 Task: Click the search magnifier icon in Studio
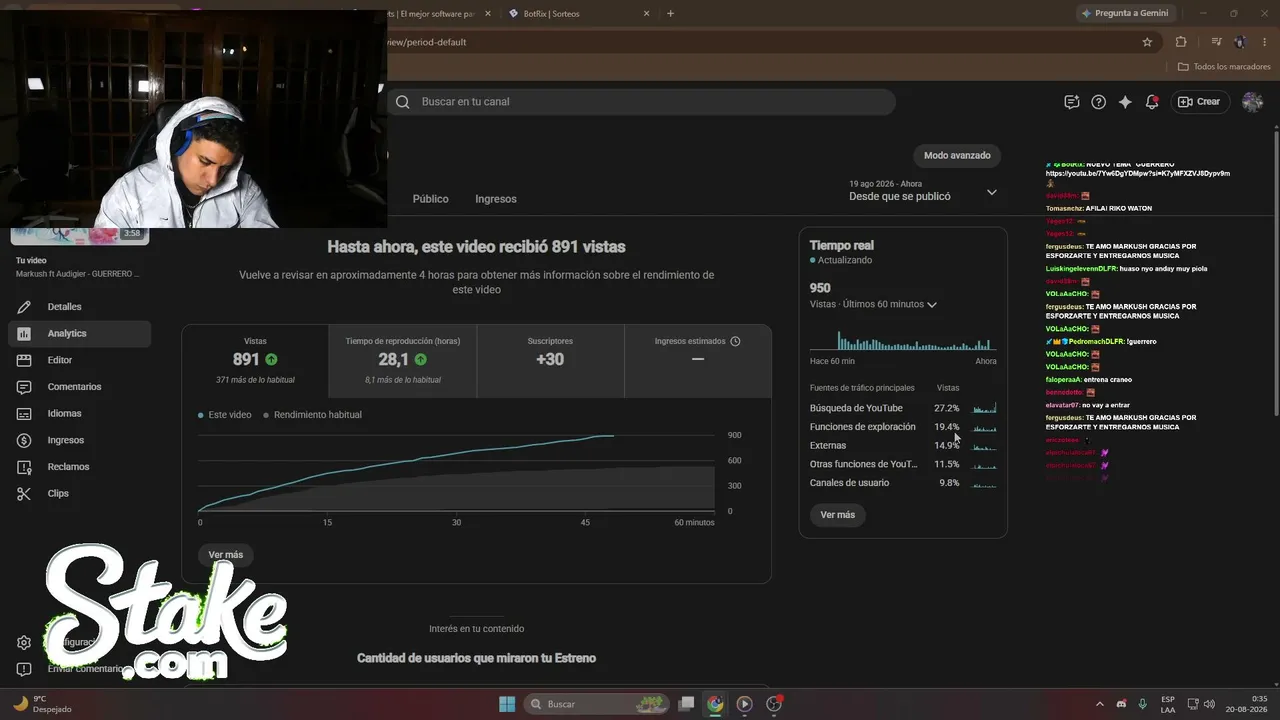tap(403, 102)
